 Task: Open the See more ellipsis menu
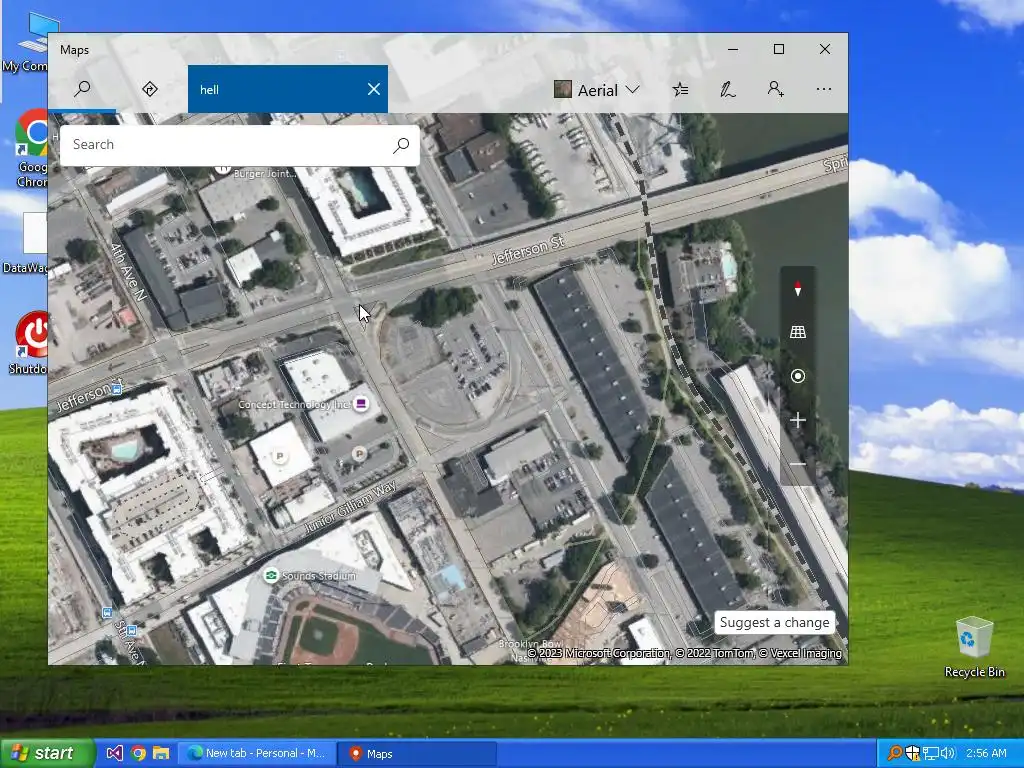click(x=824, y=89)
